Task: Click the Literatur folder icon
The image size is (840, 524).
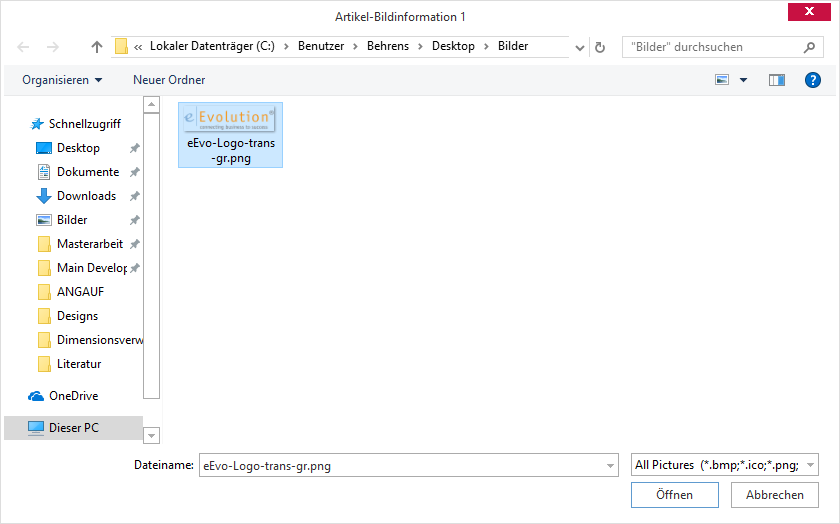Action: [44, 364]
